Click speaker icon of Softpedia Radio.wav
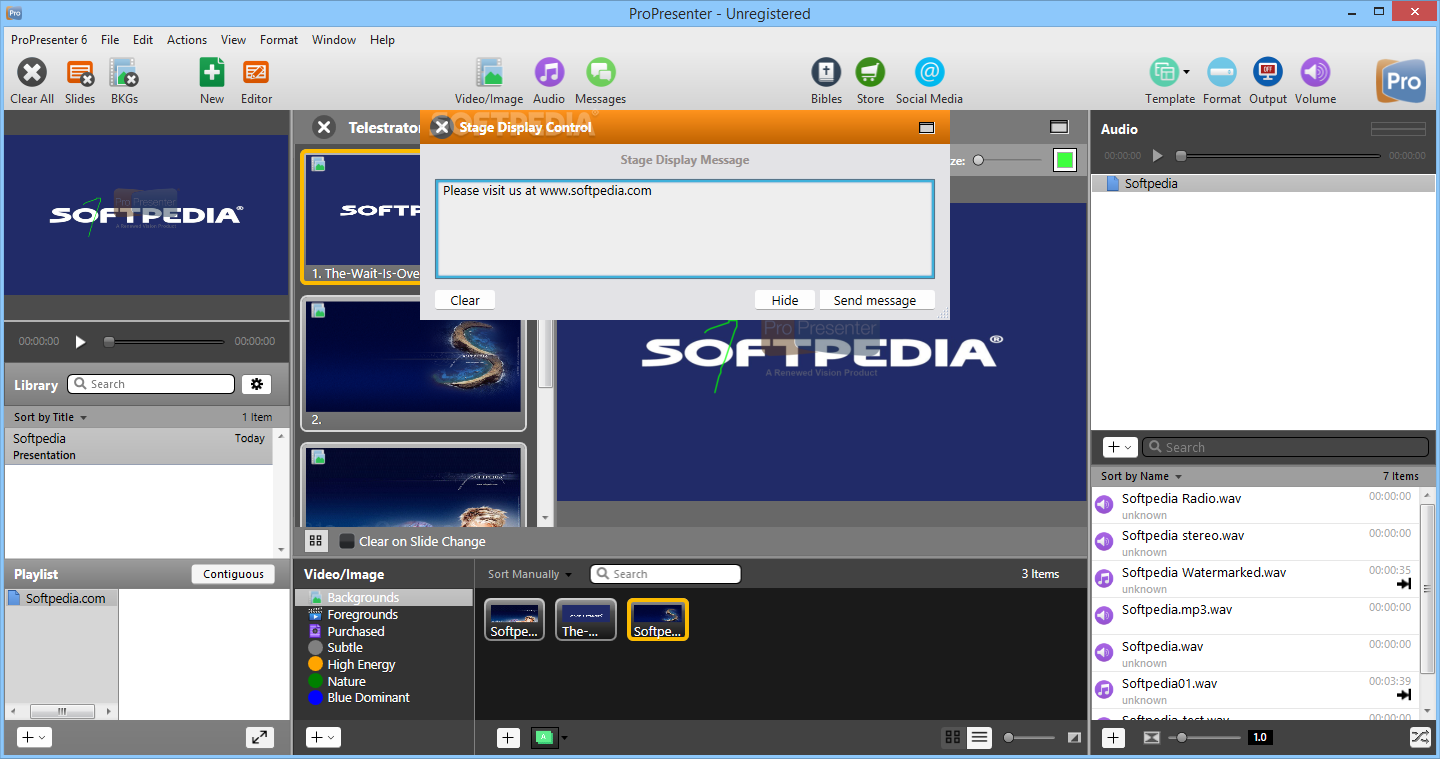Viewport: 1440px width, 759px height. (1104, 505)
